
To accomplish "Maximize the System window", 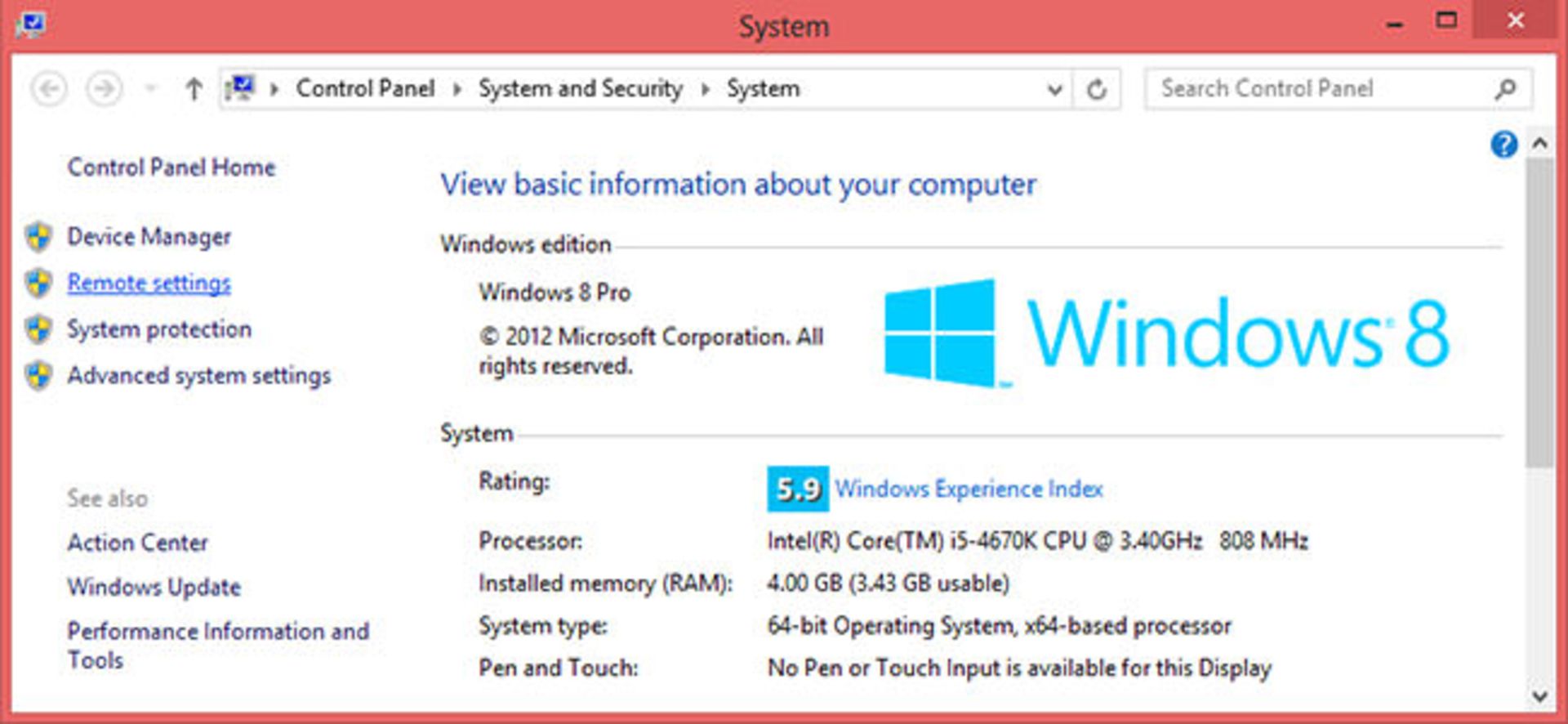I will 1446,21.
